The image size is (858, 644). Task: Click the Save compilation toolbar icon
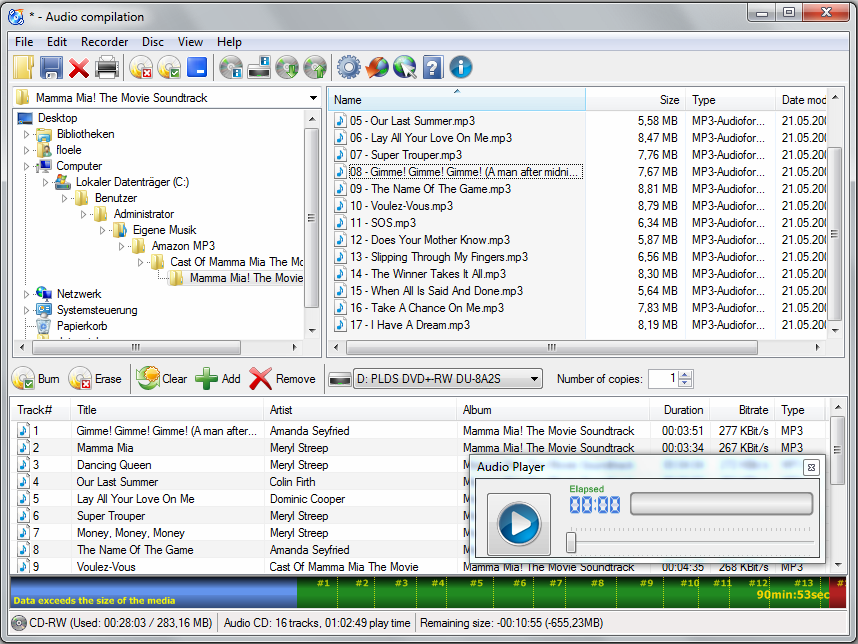[52, 67]
